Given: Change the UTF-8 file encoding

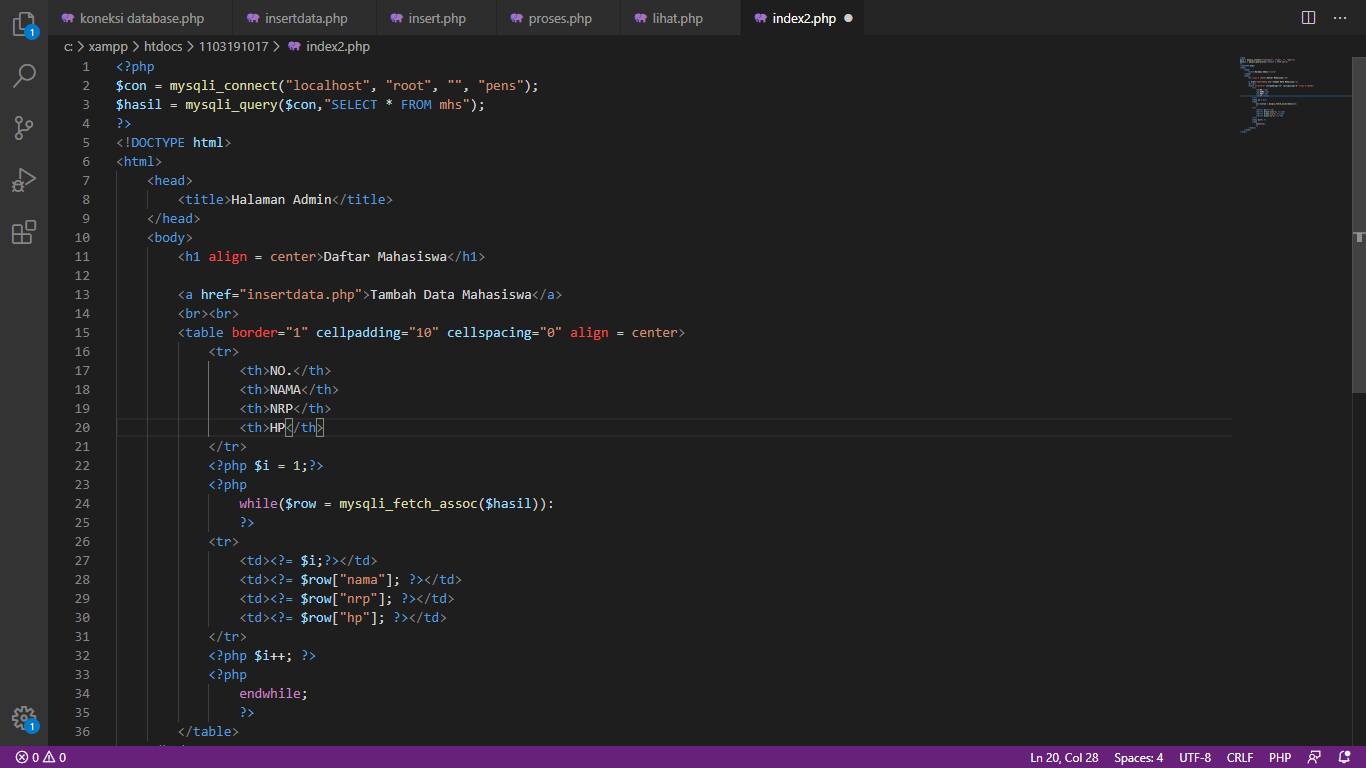Looking at the screenshot, I should click(1195, 757).
